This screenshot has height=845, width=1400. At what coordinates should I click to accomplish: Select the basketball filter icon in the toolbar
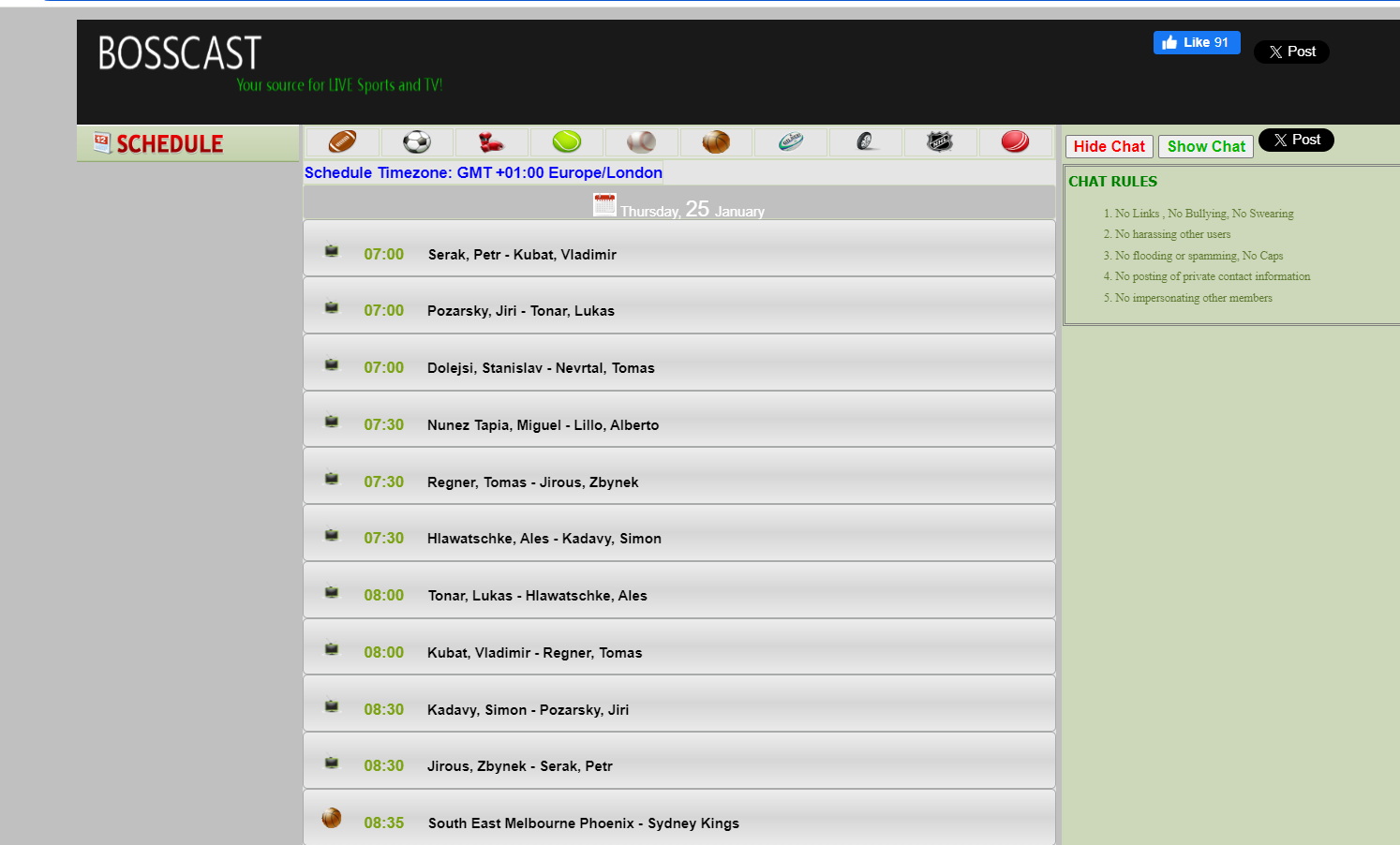(x=716, y=142)
